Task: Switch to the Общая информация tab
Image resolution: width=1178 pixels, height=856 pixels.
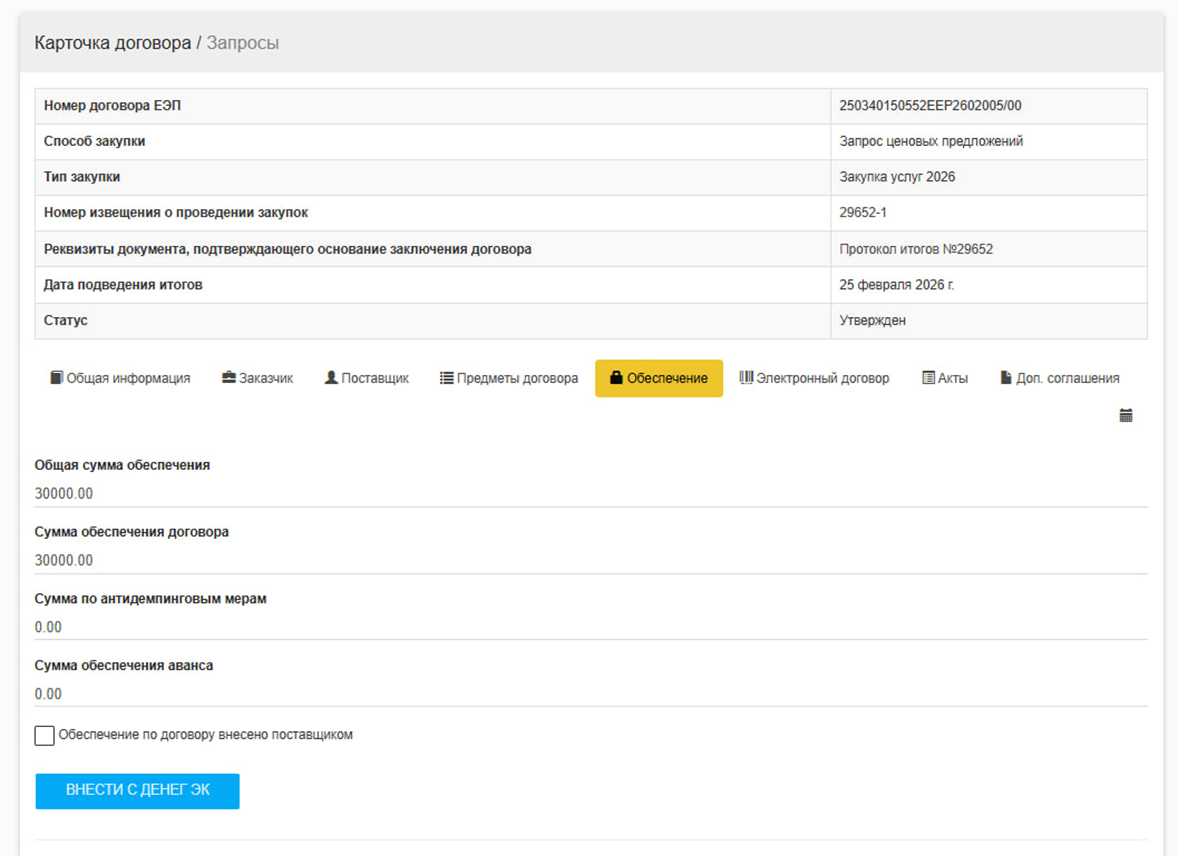Action: [128, 378]
